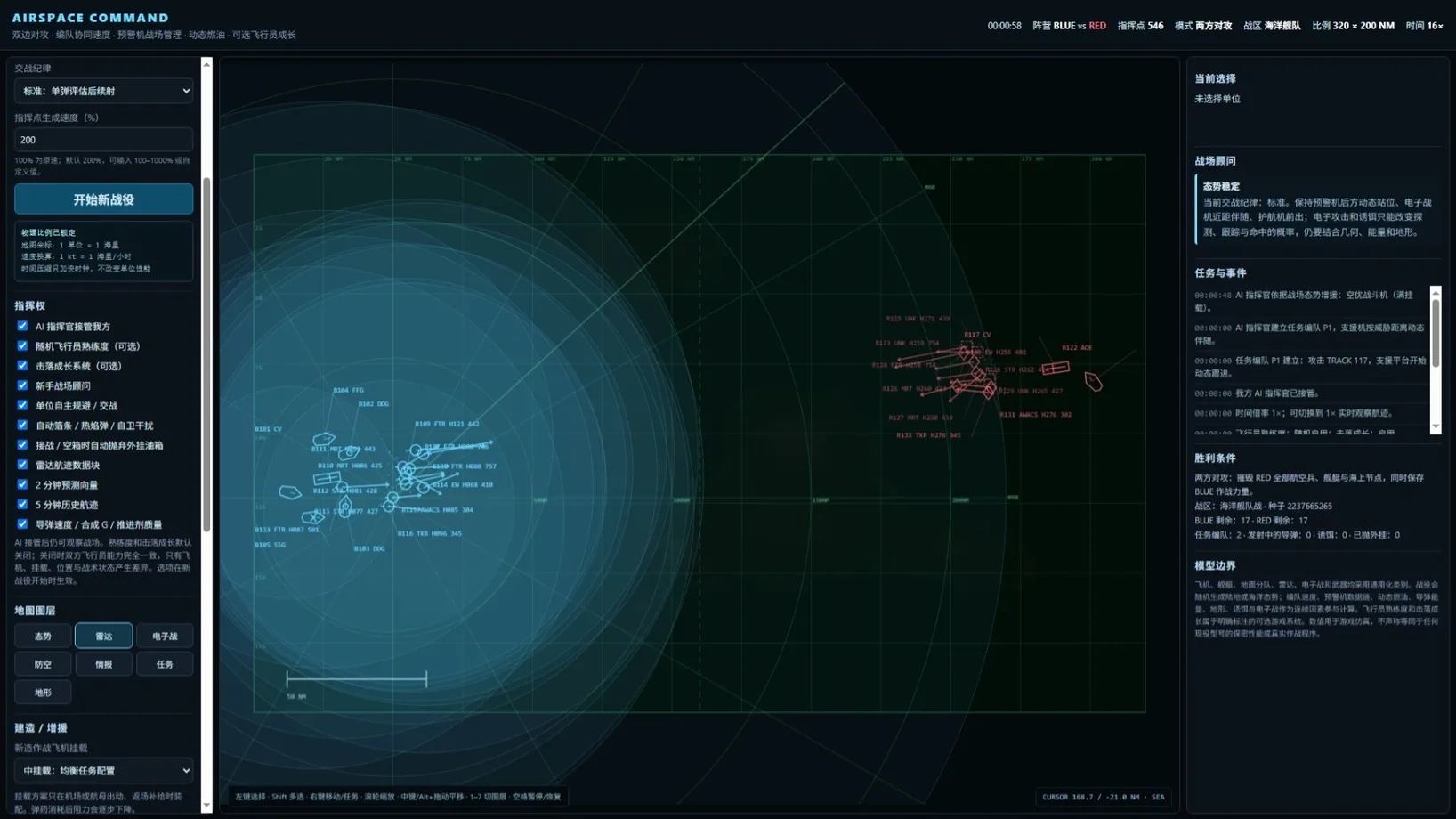The image size is (1456, 819).
Task: Click the 战区 海洋舰队 header readout
Action: [x=1272, y=26]
